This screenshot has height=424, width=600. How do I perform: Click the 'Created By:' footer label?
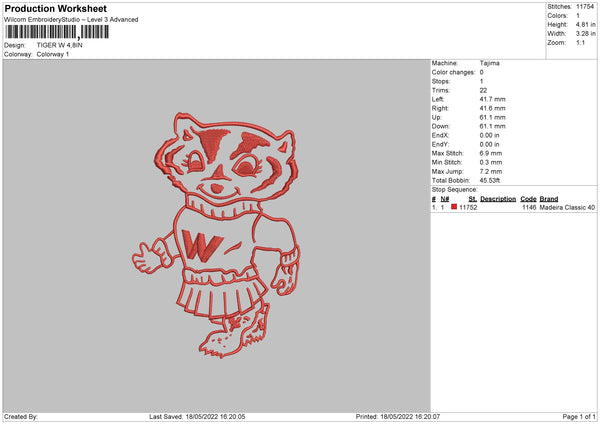[x=21, y=417]
